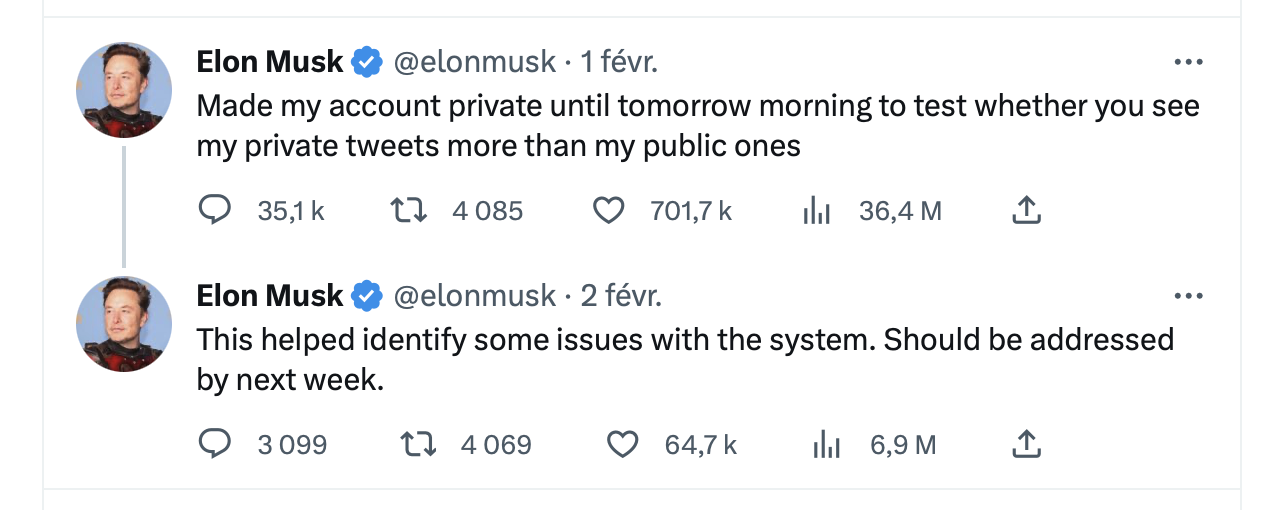Like the tweet with 64,7 k likes
Viewport: 1266px width, 510px height.
click(623, 444)
